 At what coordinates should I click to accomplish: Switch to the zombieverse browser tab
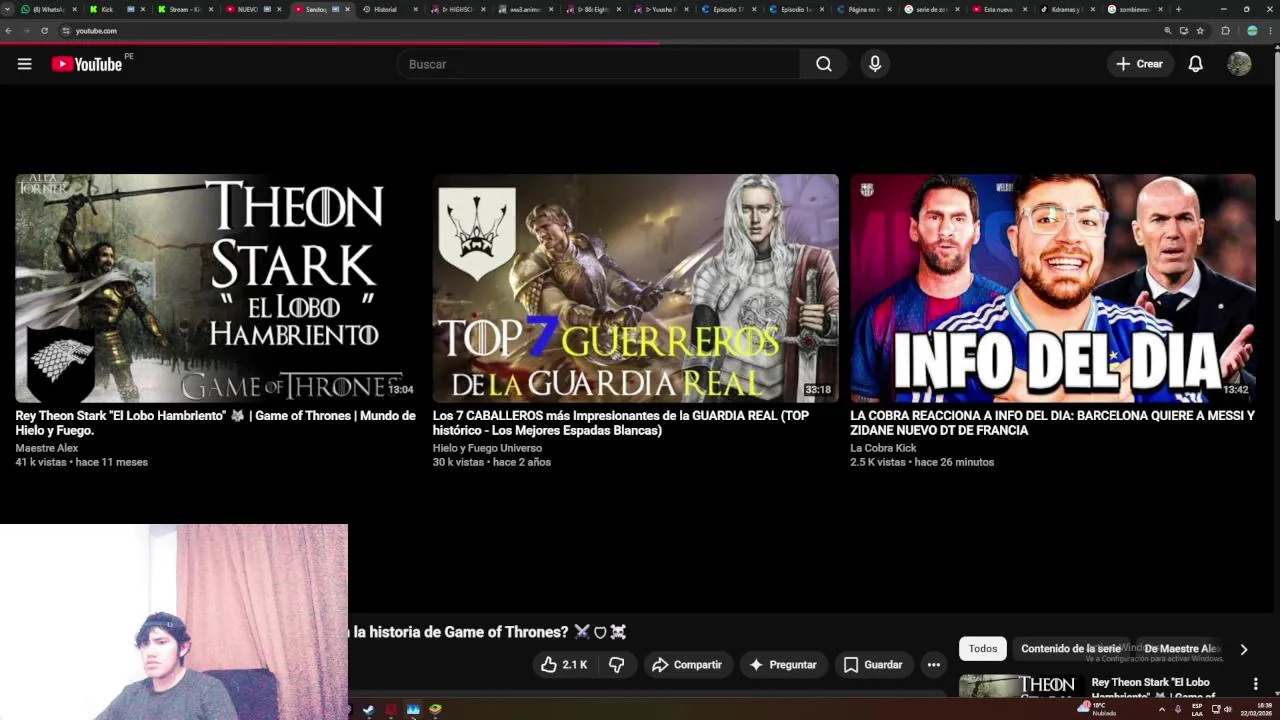click(x=1133, y=9)
